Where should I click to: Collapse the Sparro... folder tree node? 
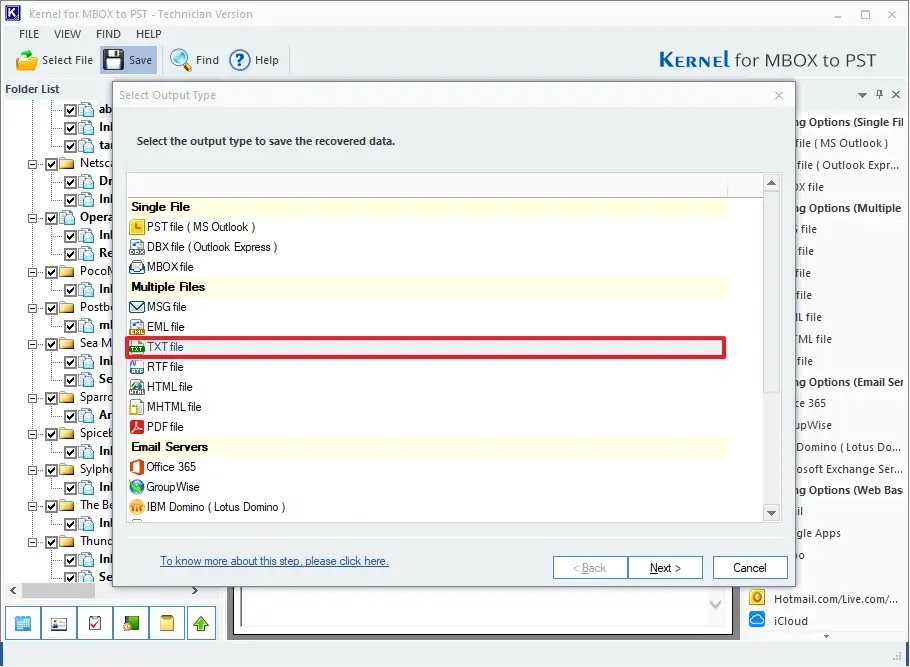tap(33, 398)
